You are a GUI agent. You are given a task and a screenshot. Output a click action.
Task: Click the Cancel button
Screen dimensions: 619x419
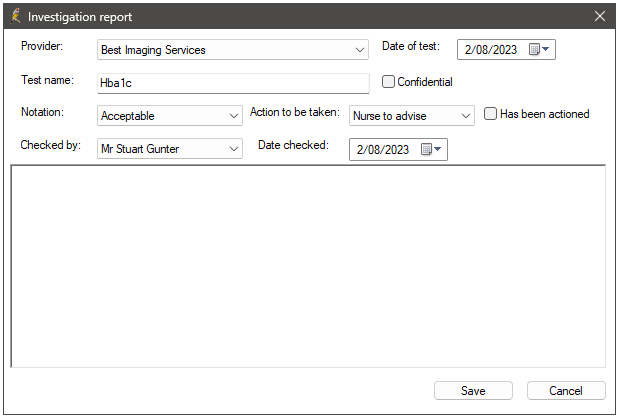(x=566, y=391)
